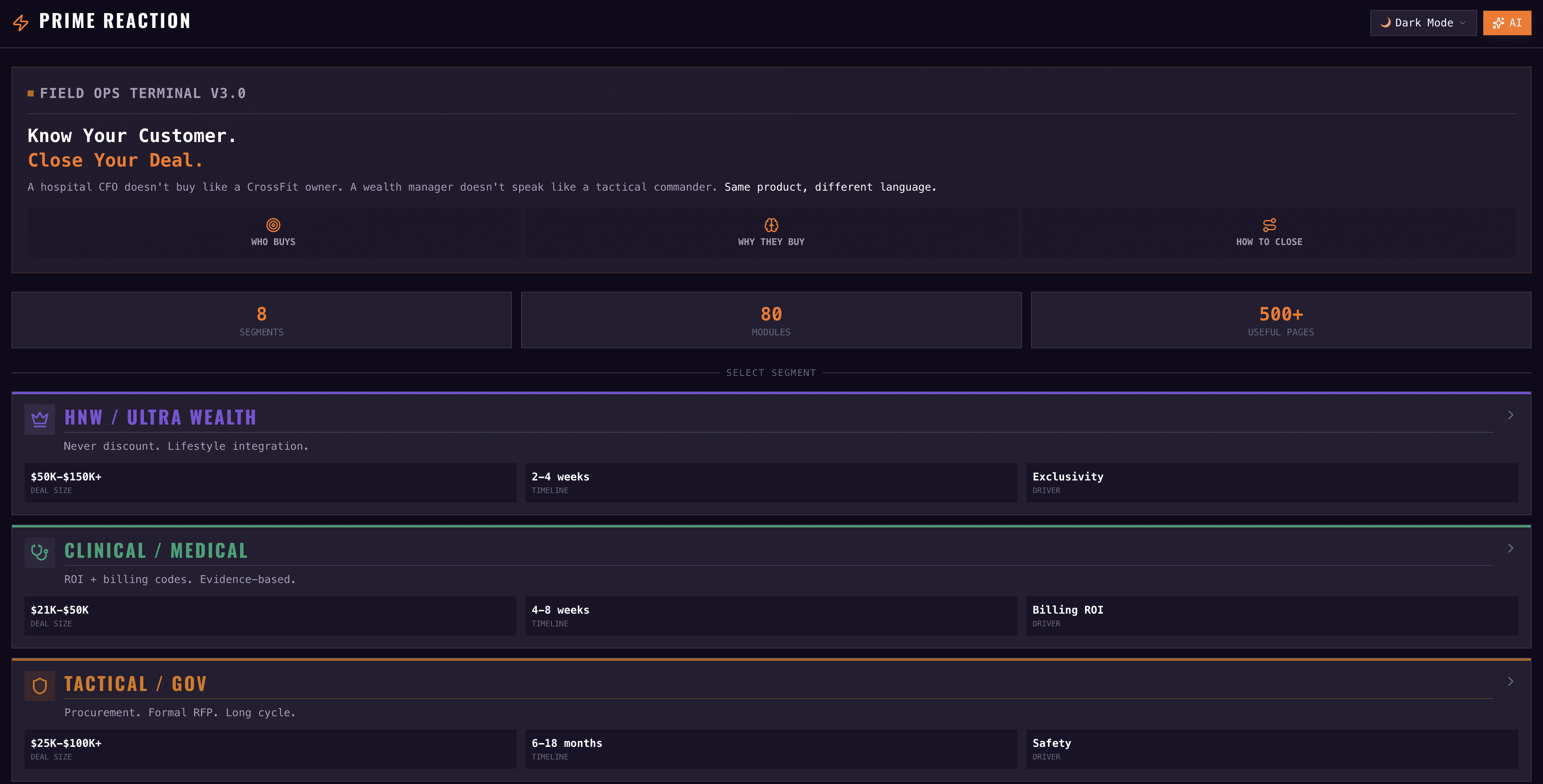Expand the Clinical / Medical chevron

click(1510, 549)
